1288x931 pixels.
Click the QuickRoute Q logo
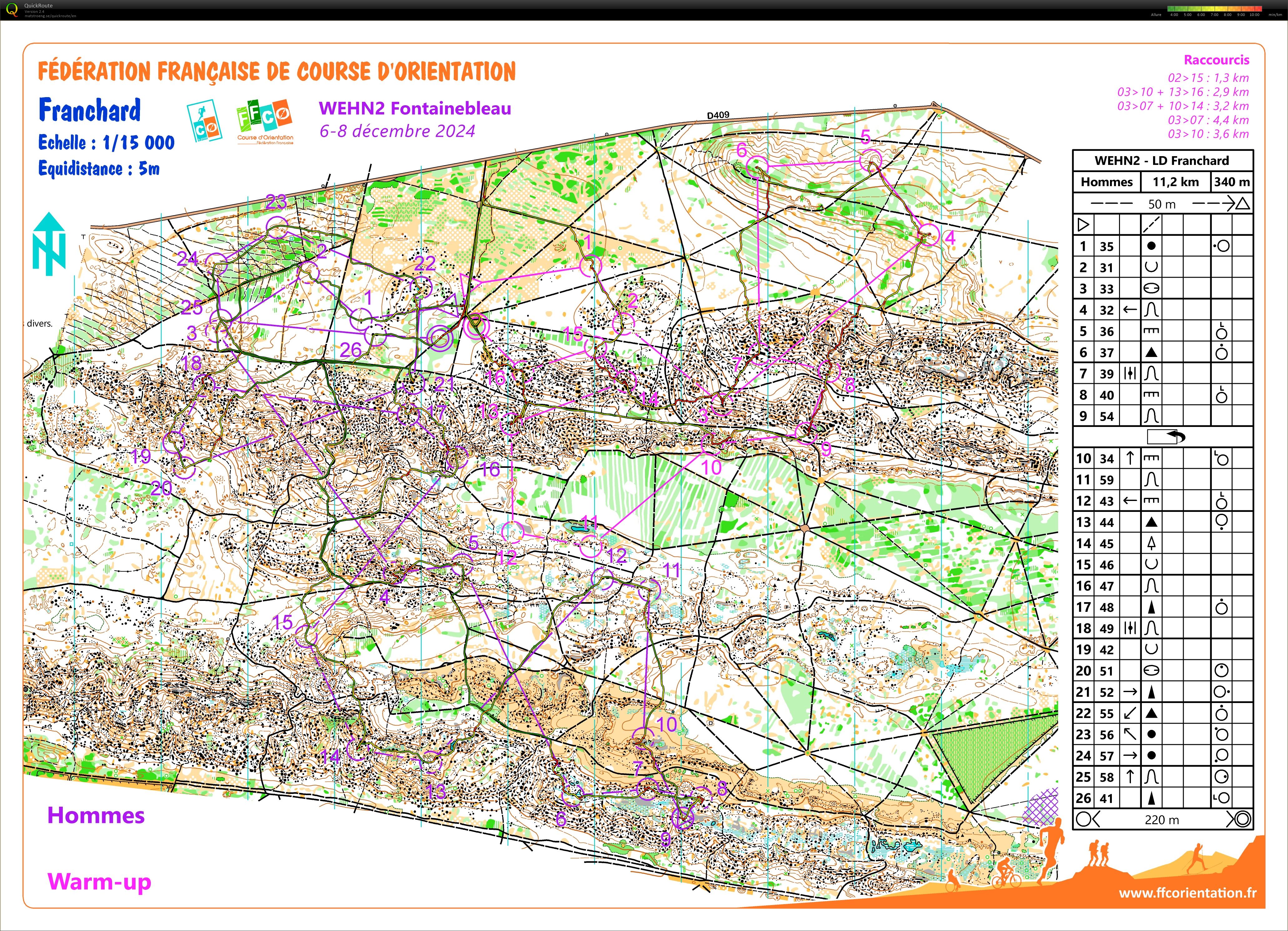11,10
